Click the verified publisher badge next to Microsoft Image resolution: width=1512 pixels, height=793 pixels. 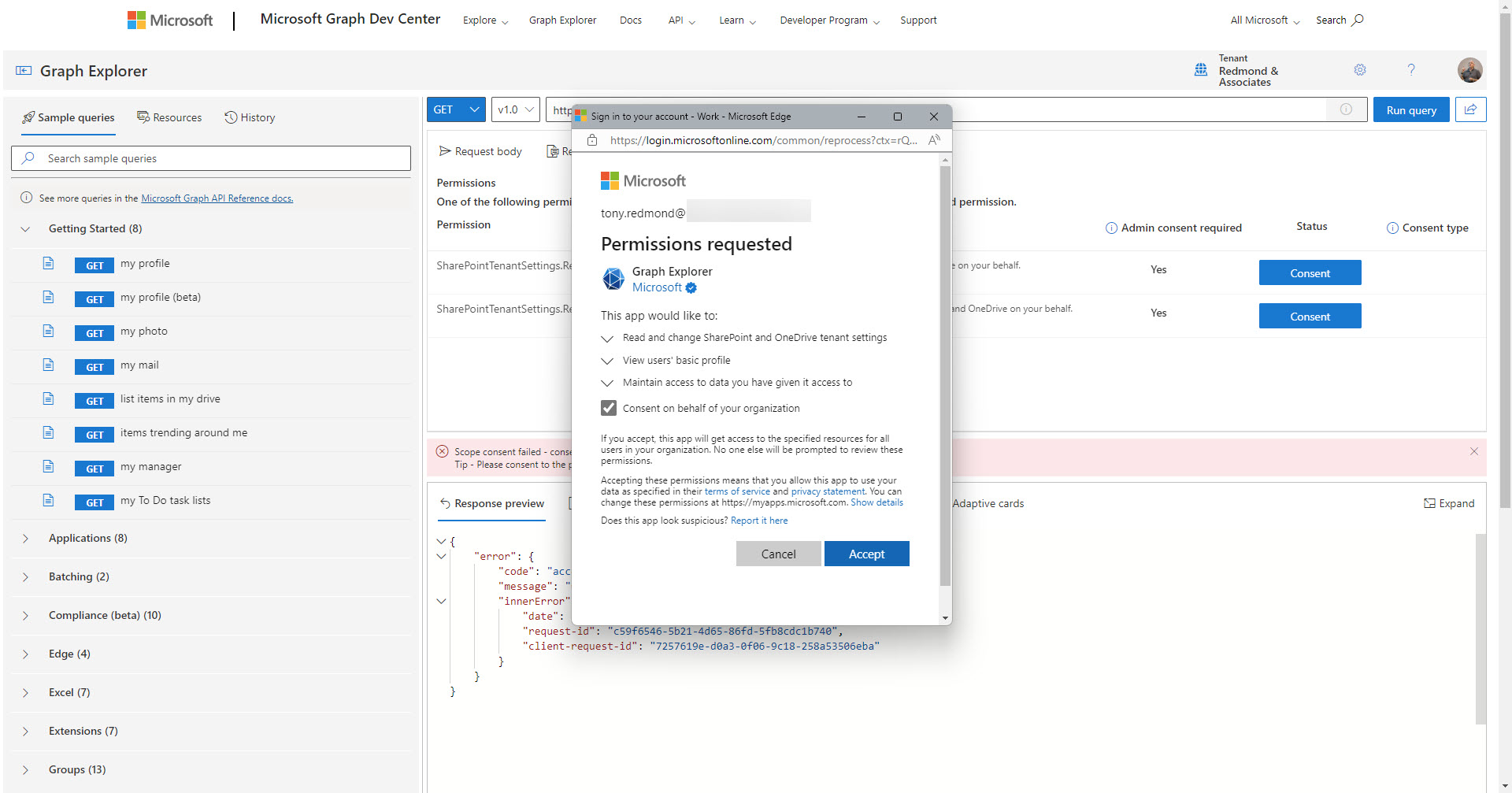[691, 288]
